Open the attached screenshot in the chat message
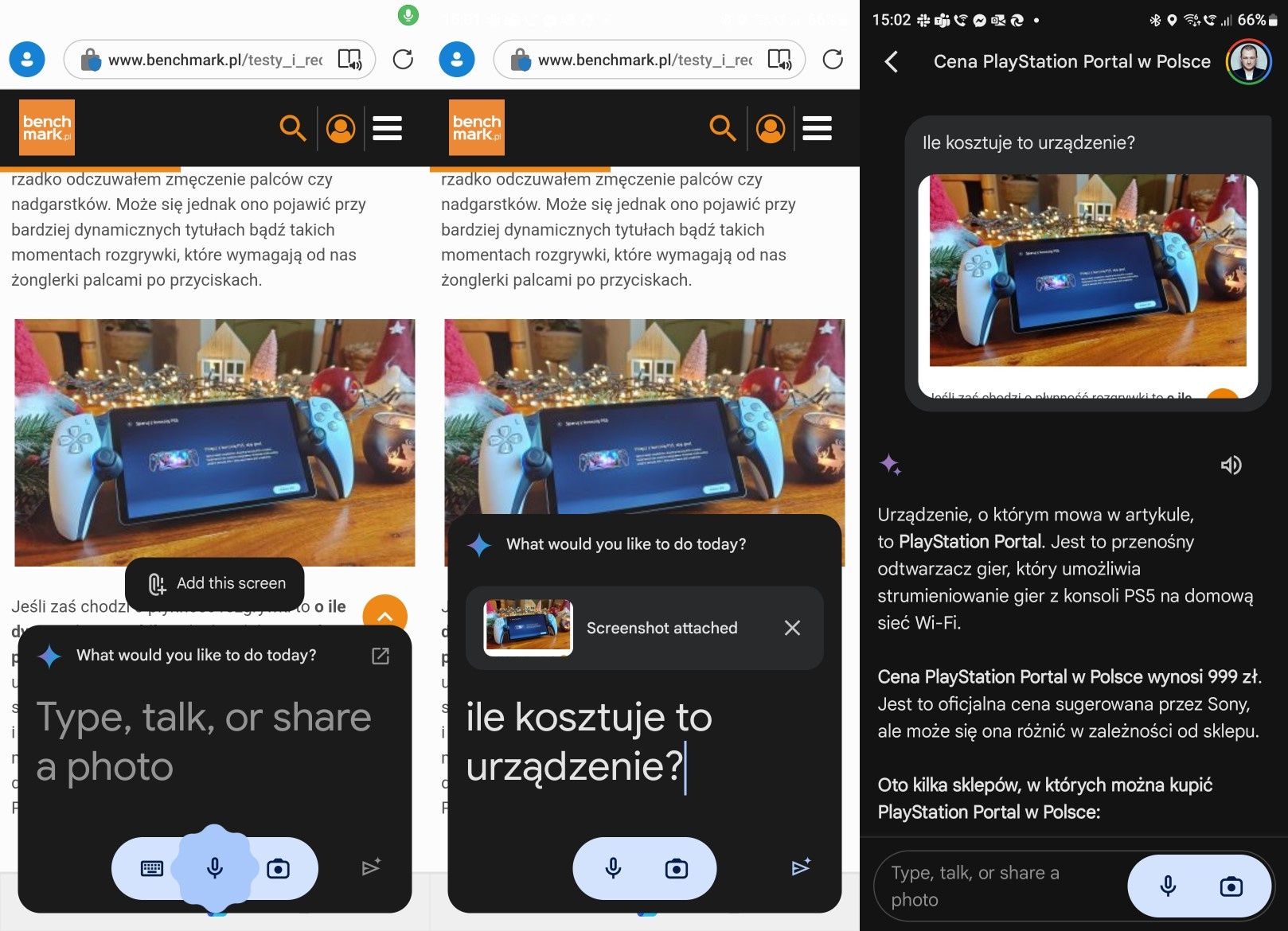This screenshot has height=931, width=1288. click(x=1088, y=286)
